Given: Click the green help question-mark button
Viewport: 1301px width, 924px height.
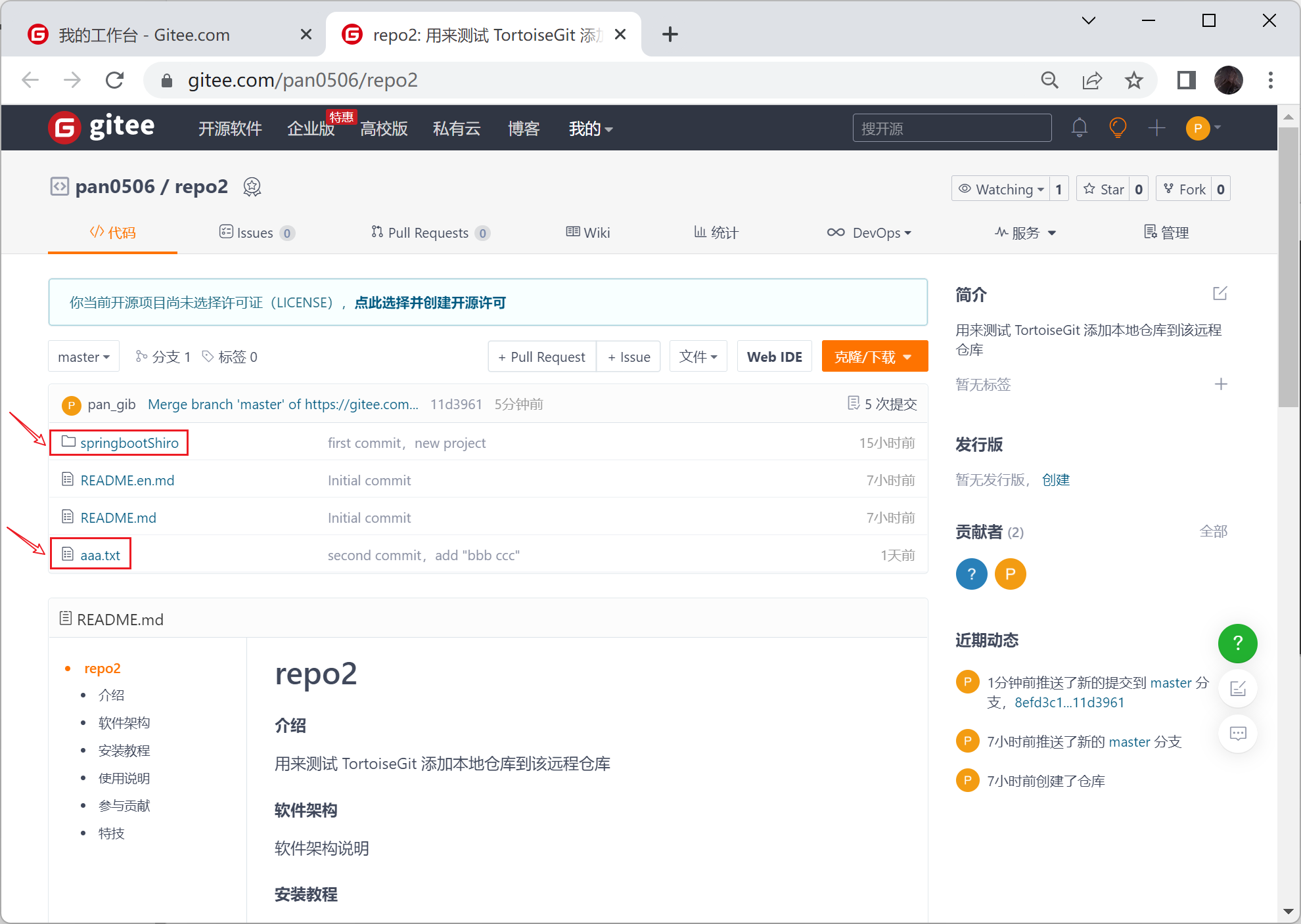Looking at the screenshot, I should click(1237, 643).
